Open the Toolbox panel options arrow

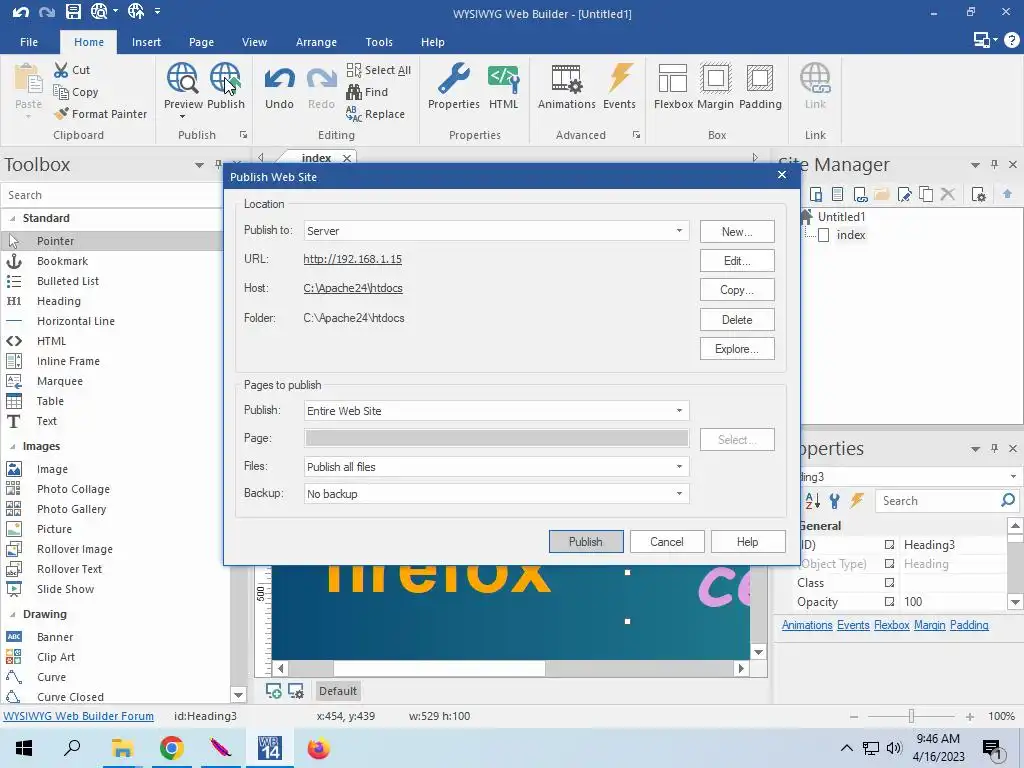click(x=199, y=165)
